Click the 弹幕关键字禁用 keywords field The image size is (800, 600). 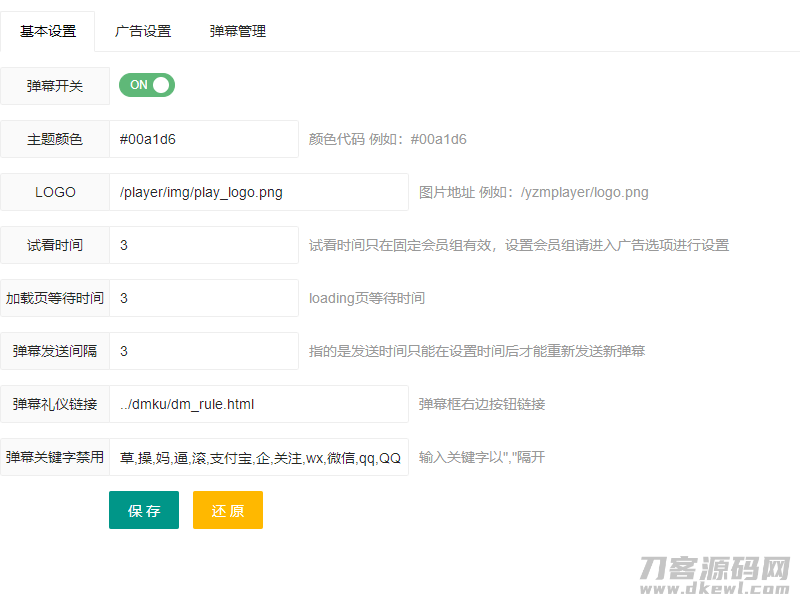pyautogui.click(x=255, y=457)
